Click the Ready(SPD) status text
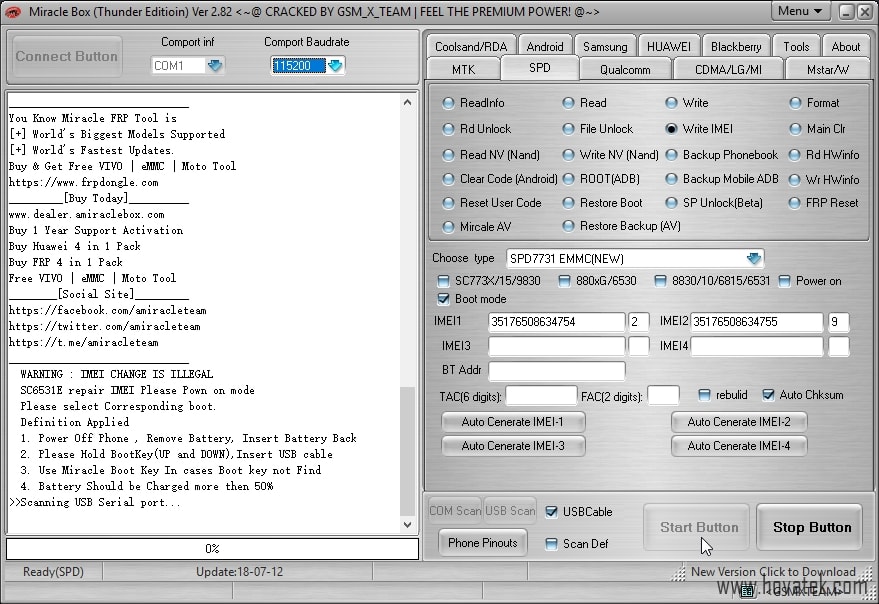The width and height of the screenshot is (879, 604). [53, 571]
